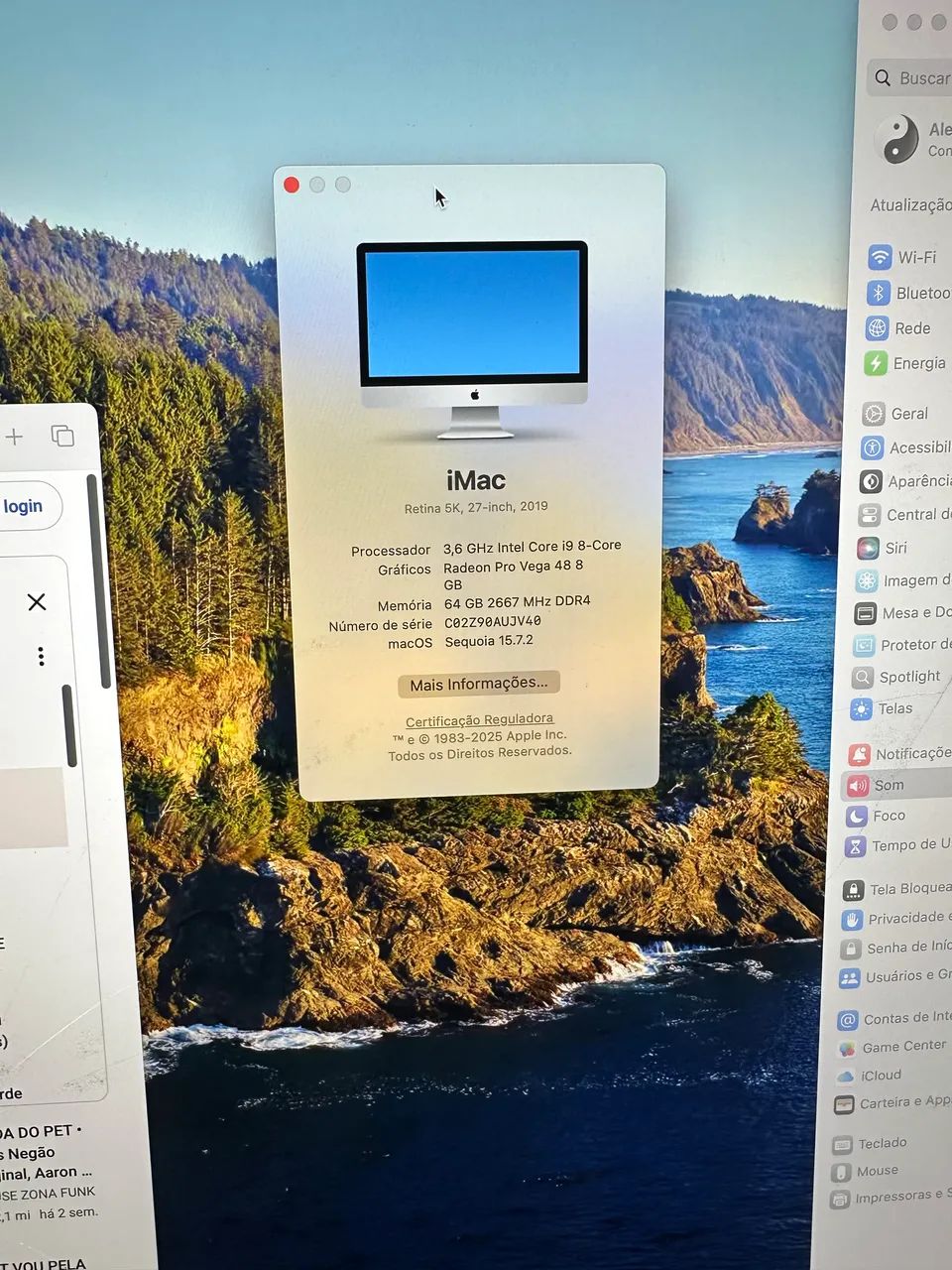Select Tempo de Uso settings

click(x=896, y=845)
